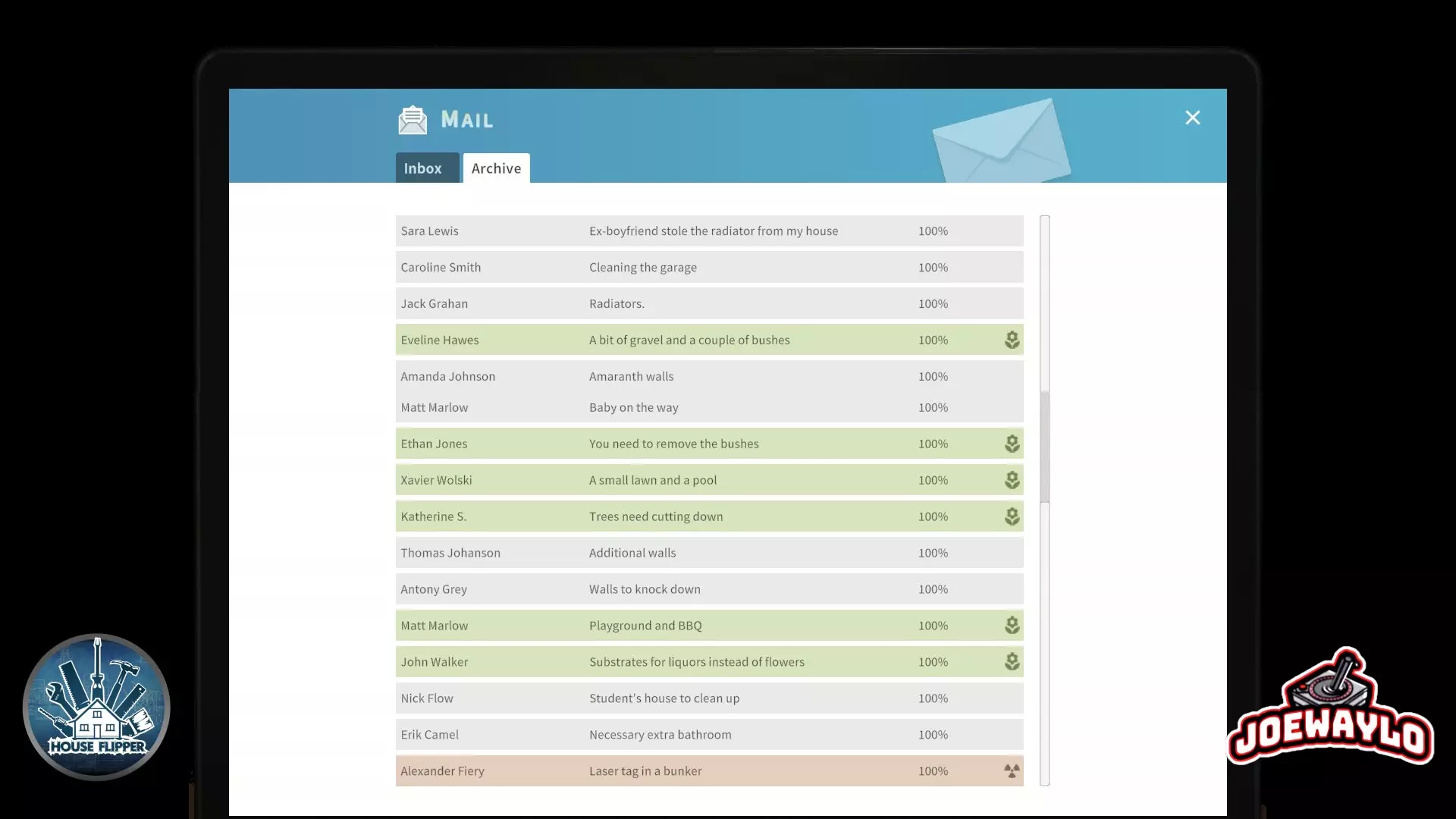Click garden icon on Playground and BBQ row
Screen dimensions: 1456x819
click(x=1012, y=626)
